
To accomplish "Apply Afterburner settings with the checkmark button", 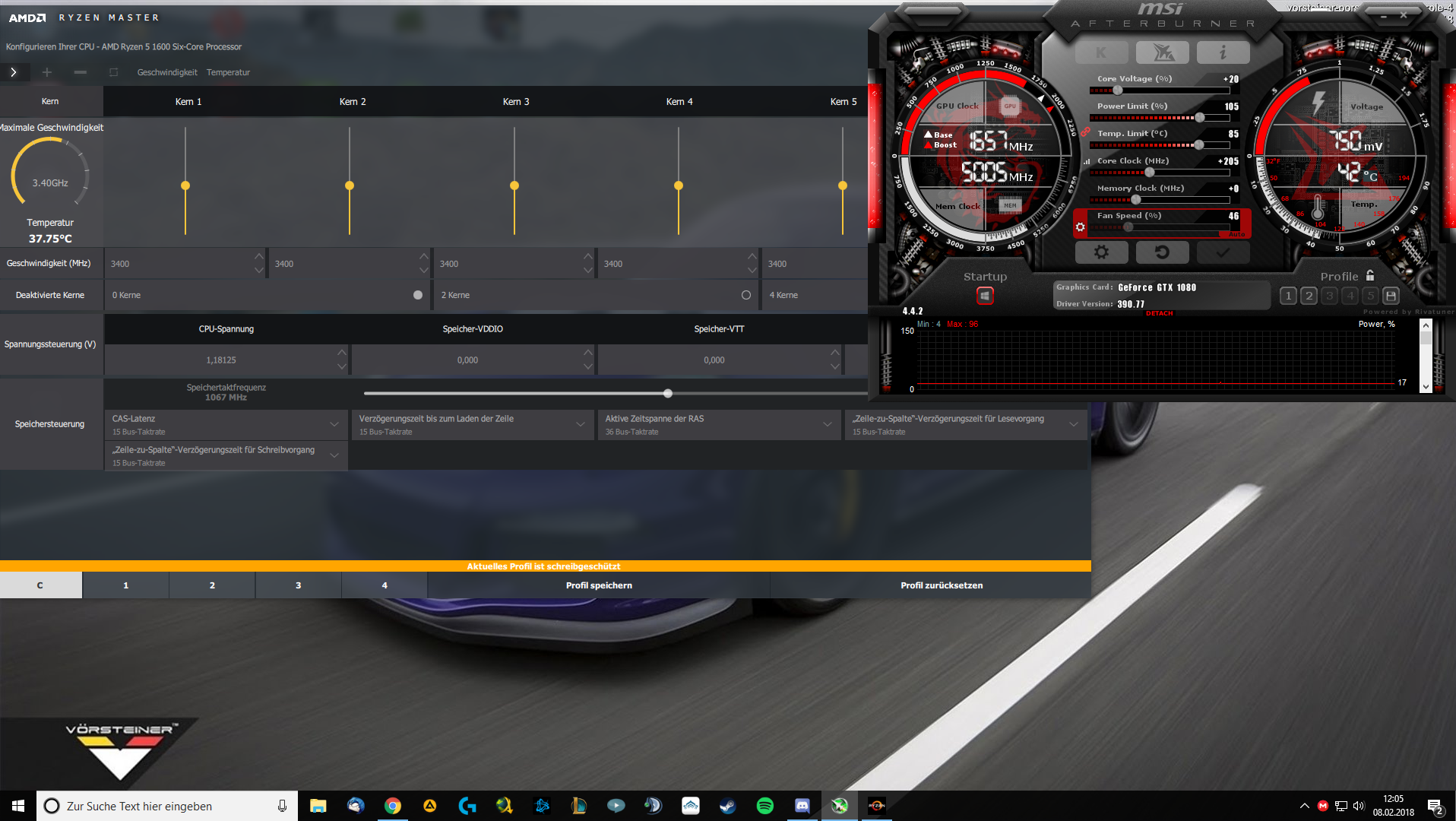I will (1223, 252).
